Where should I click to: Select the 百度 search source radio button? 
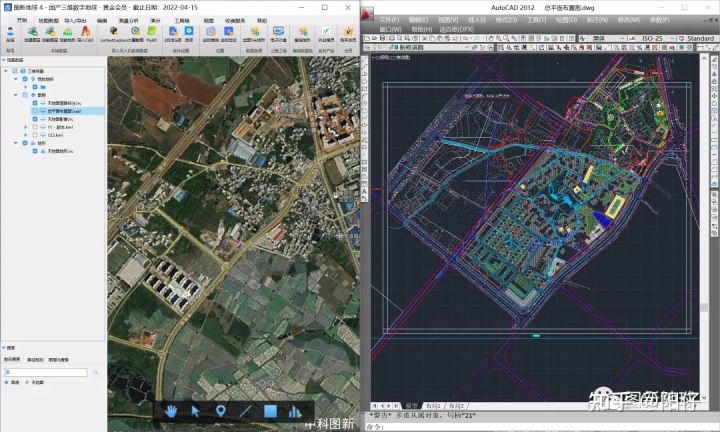[x=6, y=382]
